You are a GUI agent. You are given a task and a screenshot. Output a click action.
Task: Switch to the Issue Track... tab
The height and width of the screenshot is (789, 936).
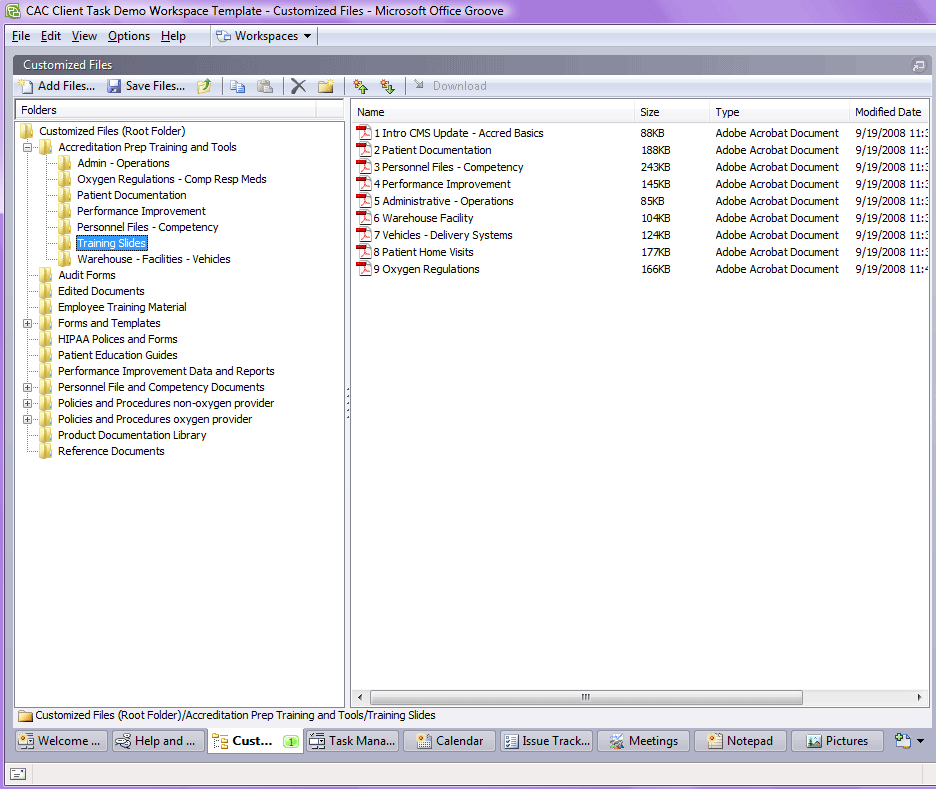point(547,741)
